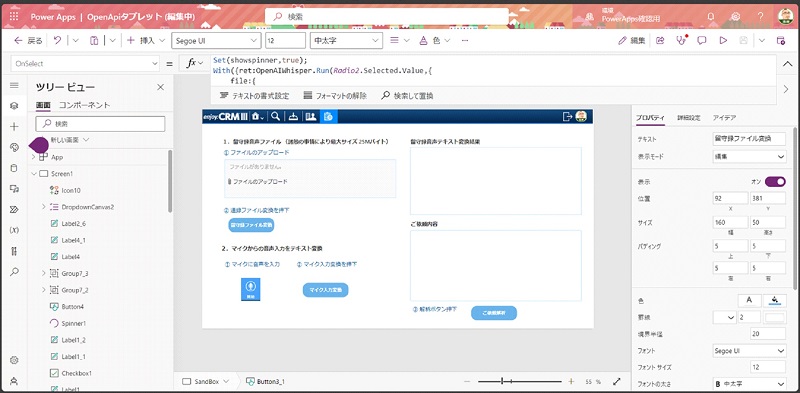
Task: Collapse the formula bar with chevron
Action: click(787, 64)
